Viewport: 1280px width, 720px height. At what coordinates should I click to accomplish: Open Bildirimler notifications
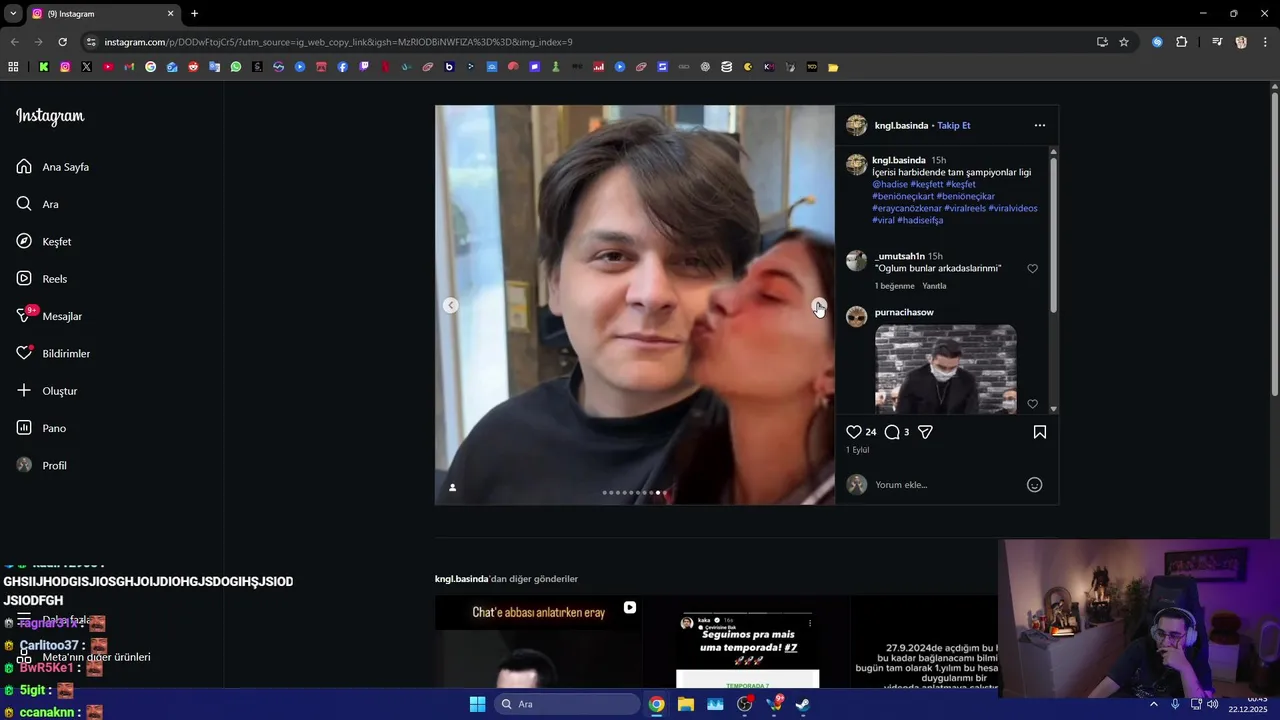(53, 353)
